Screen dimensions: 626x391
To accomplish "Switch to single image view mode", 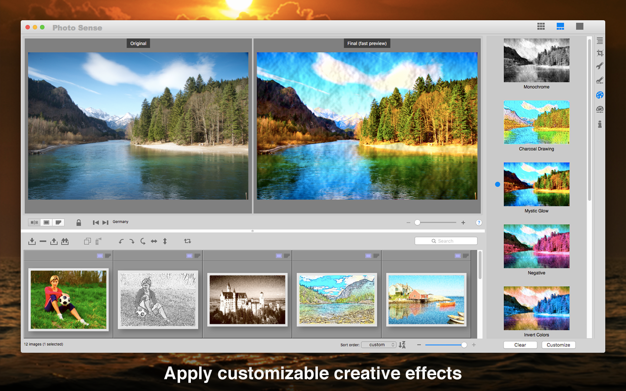I will pyautogui.click(x=580, y=26).
